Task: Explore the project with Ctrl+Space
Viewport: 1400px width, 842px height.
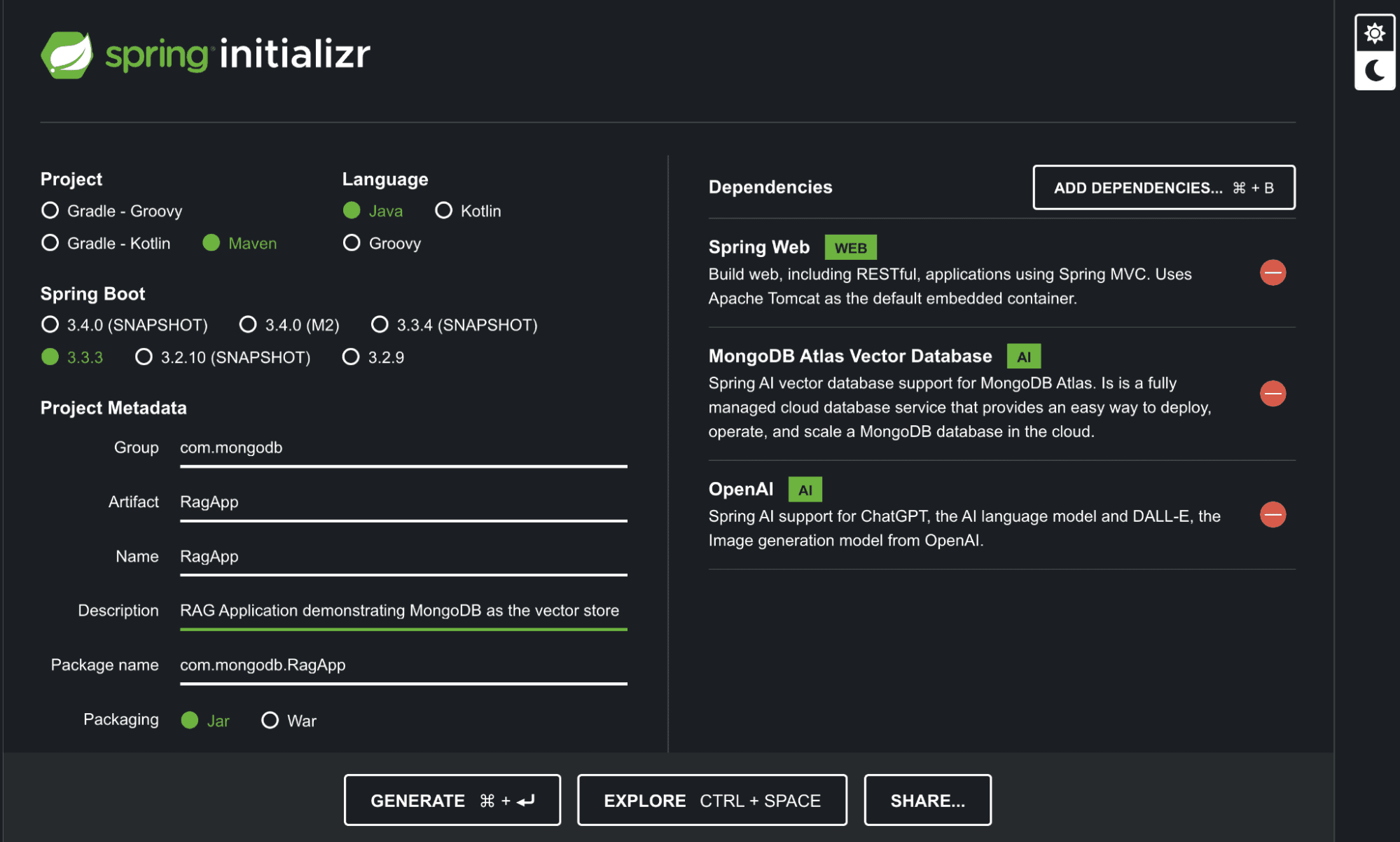Action: (x=711, y=799)
